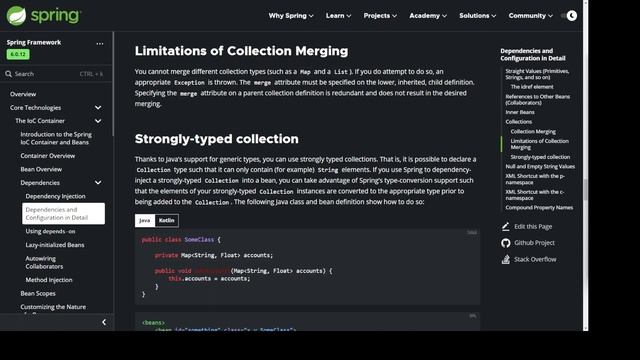640x360 pixels.
Task: Click the search magnifier icon
Action: coord(9,74)
